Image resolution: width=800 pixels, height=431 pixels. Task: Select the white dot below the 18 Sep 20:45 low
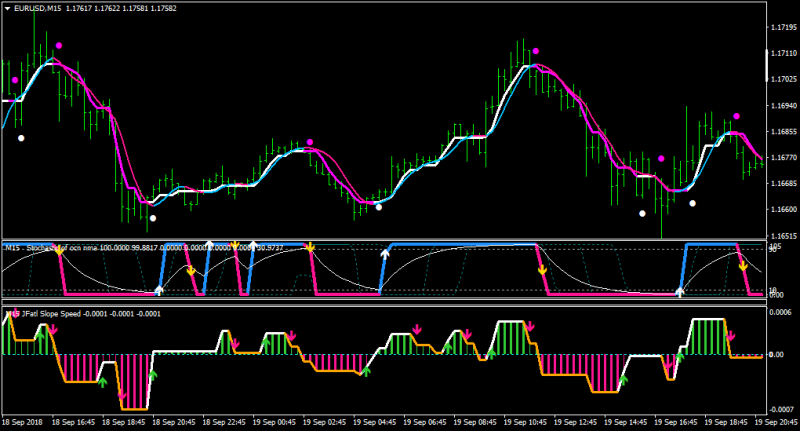click(x=153, y=218)
